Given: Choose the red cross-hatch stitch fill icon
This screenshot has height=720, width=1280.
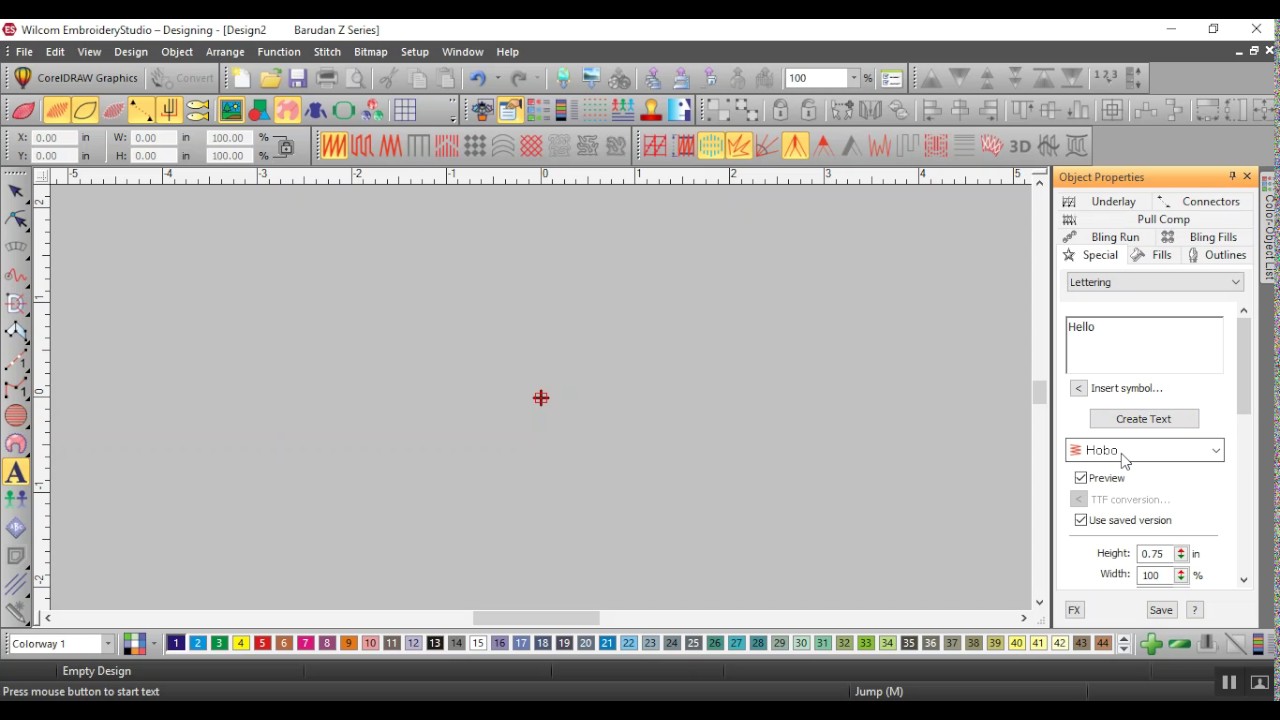Looking at the screenshot, I should [x=531, y=146].
